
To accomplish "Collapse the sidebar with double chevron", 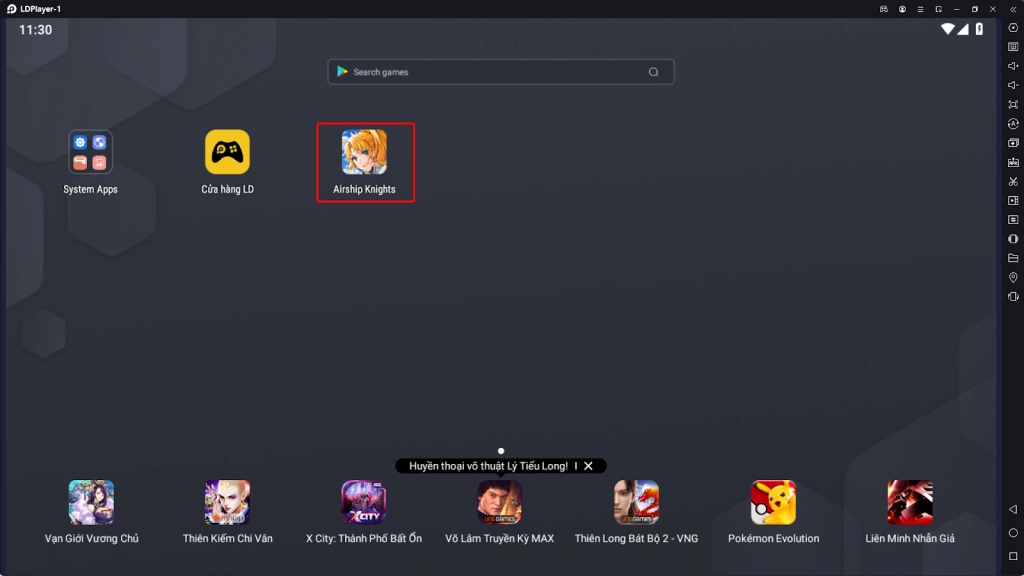I will click(1013, 9).
